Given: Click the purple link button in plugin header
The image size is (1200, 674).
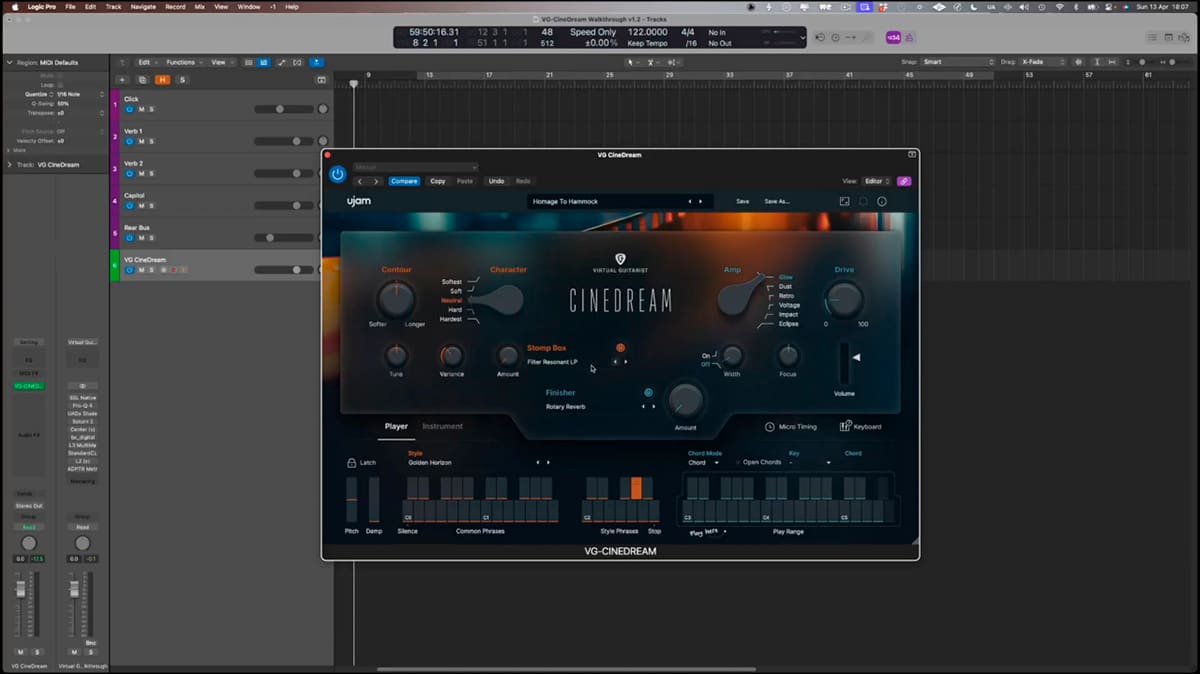Looking at the screenshot, I should [904, 181].
